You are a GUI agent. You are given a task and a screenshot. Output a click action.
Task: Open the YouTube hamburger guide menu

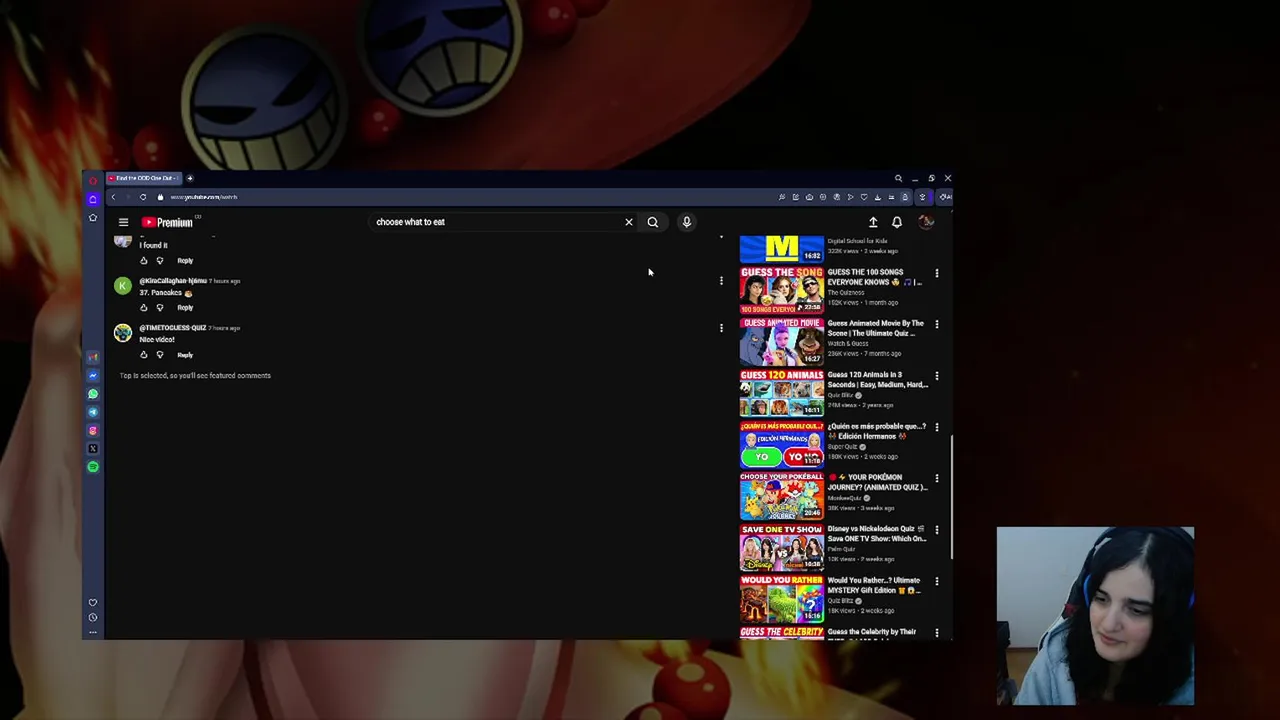coord(123,222)
